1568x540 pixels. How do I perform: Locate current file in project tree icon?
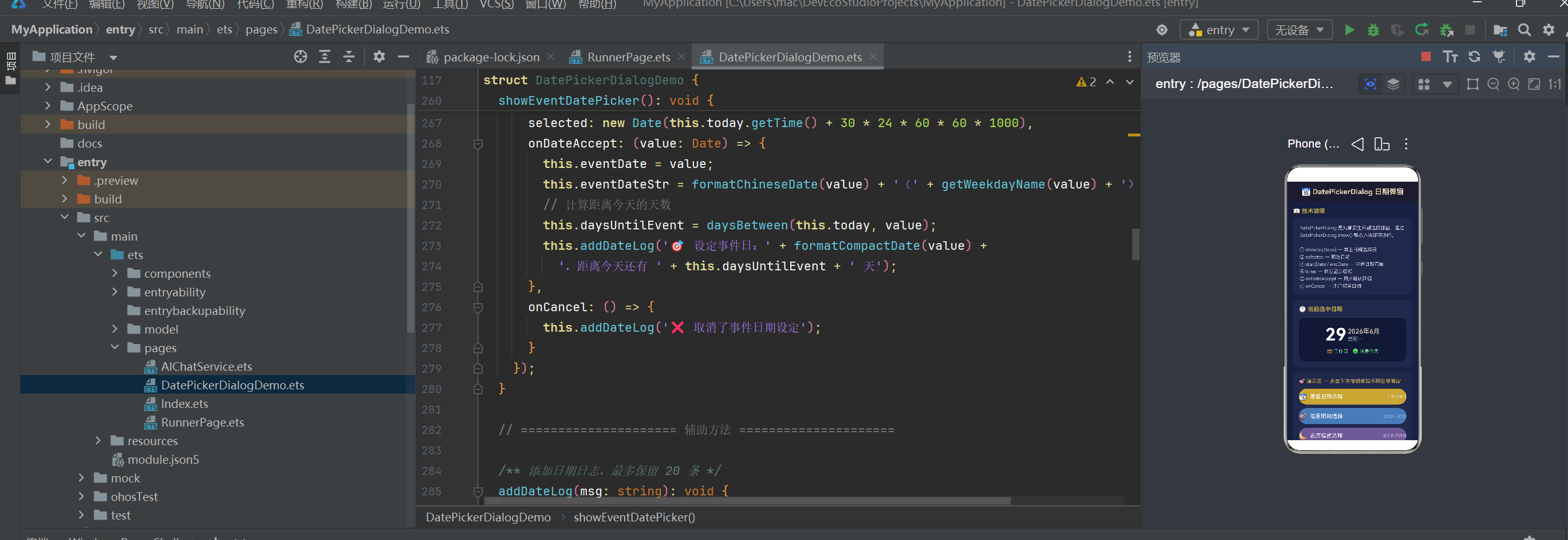pos(300,57)
